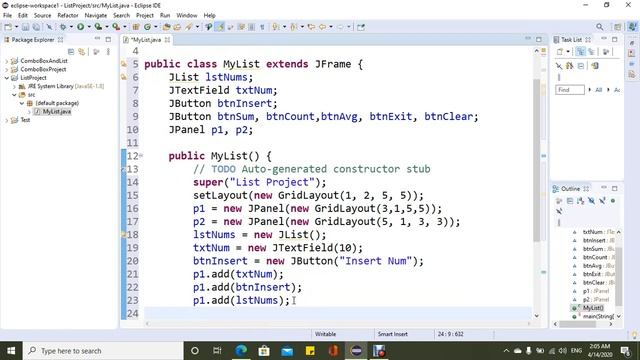The width and height of the screenshot is (640, 360).
Task: Click the Windows Start button
Action: click(11, 351)
